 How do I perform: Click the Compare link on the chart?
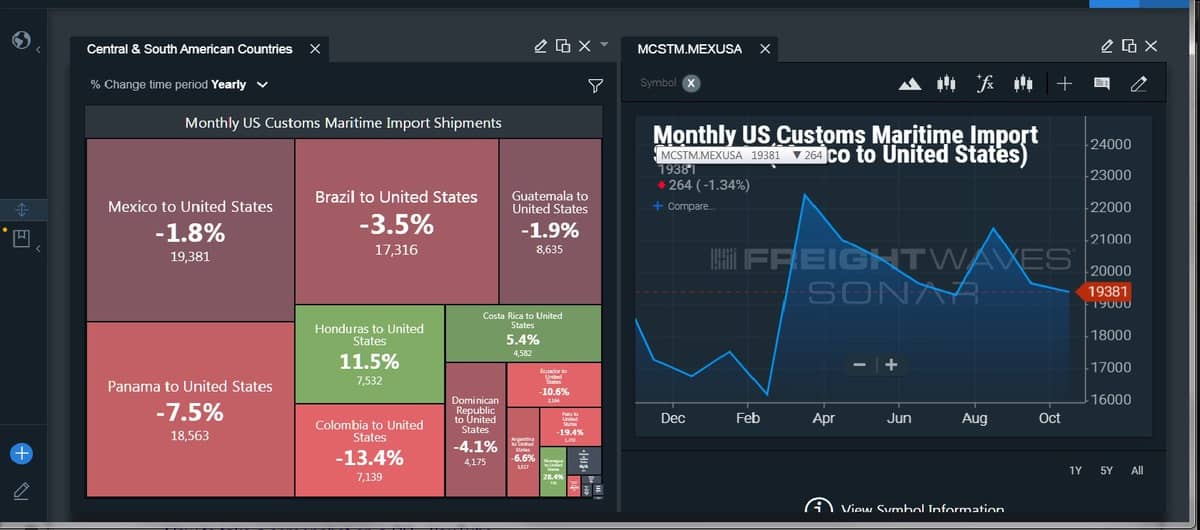685,206
